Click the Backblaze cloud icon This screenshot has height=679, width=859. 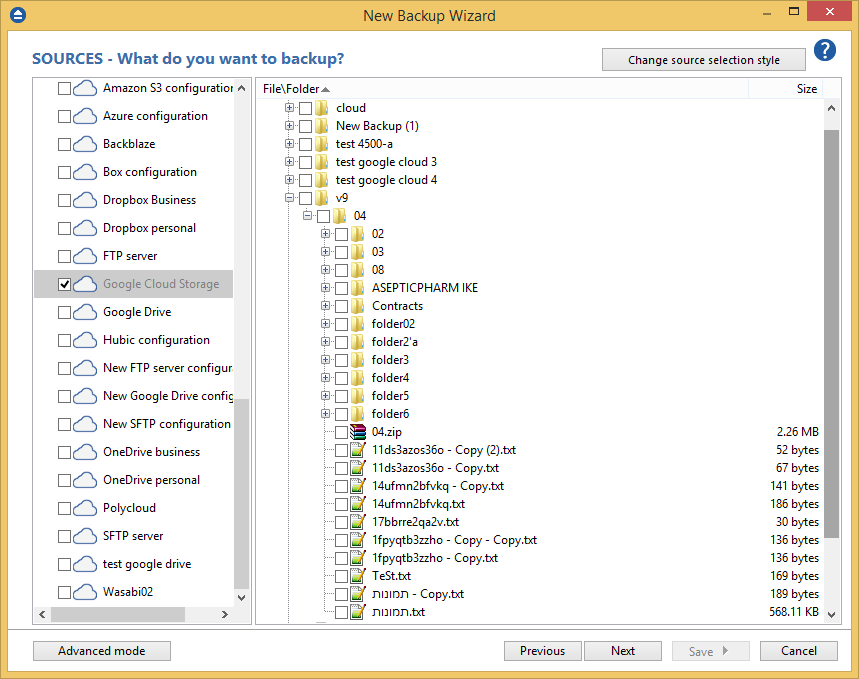(x=85, y=144)
